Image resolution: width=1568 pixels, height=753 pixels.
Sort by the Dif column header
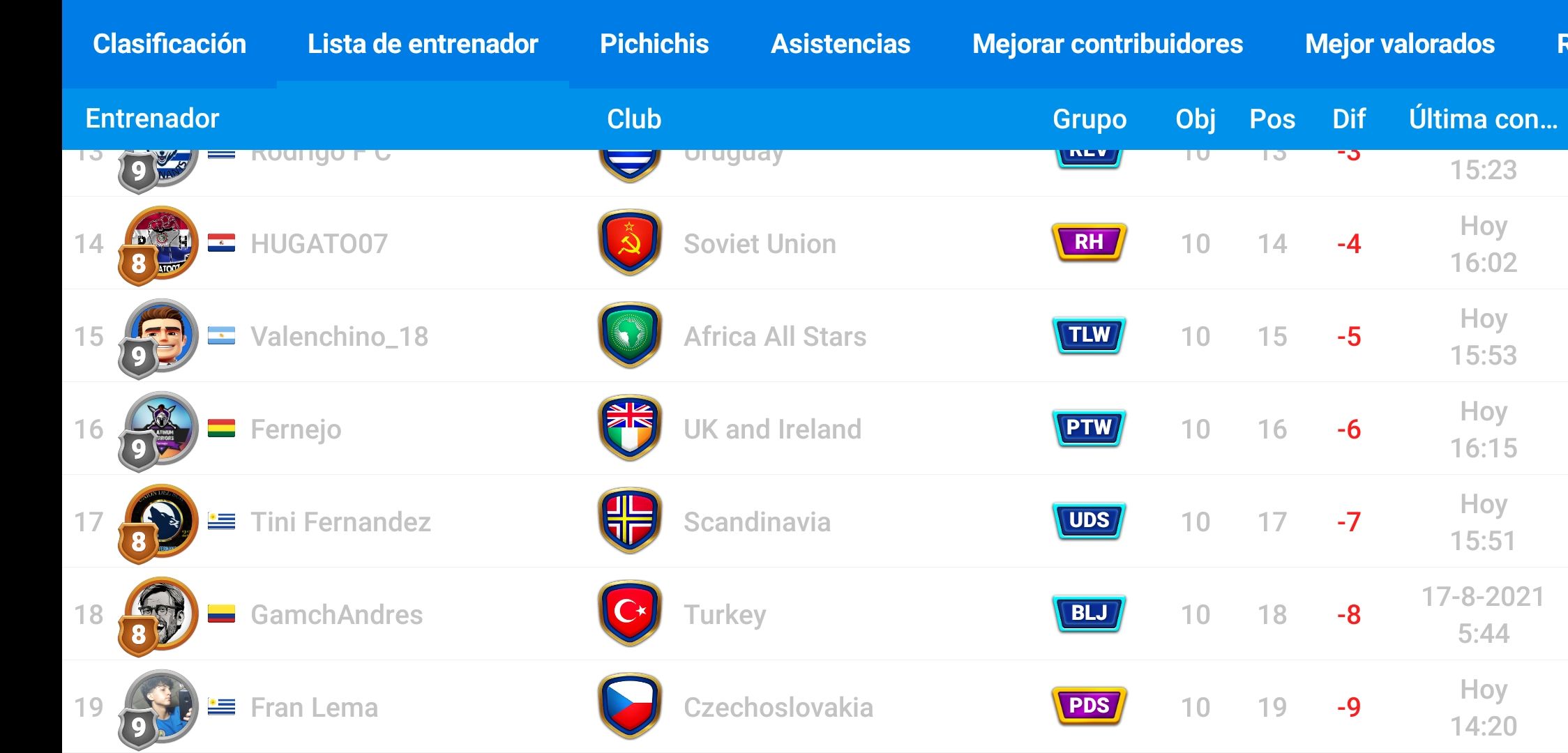click(x=1349, y=119)
